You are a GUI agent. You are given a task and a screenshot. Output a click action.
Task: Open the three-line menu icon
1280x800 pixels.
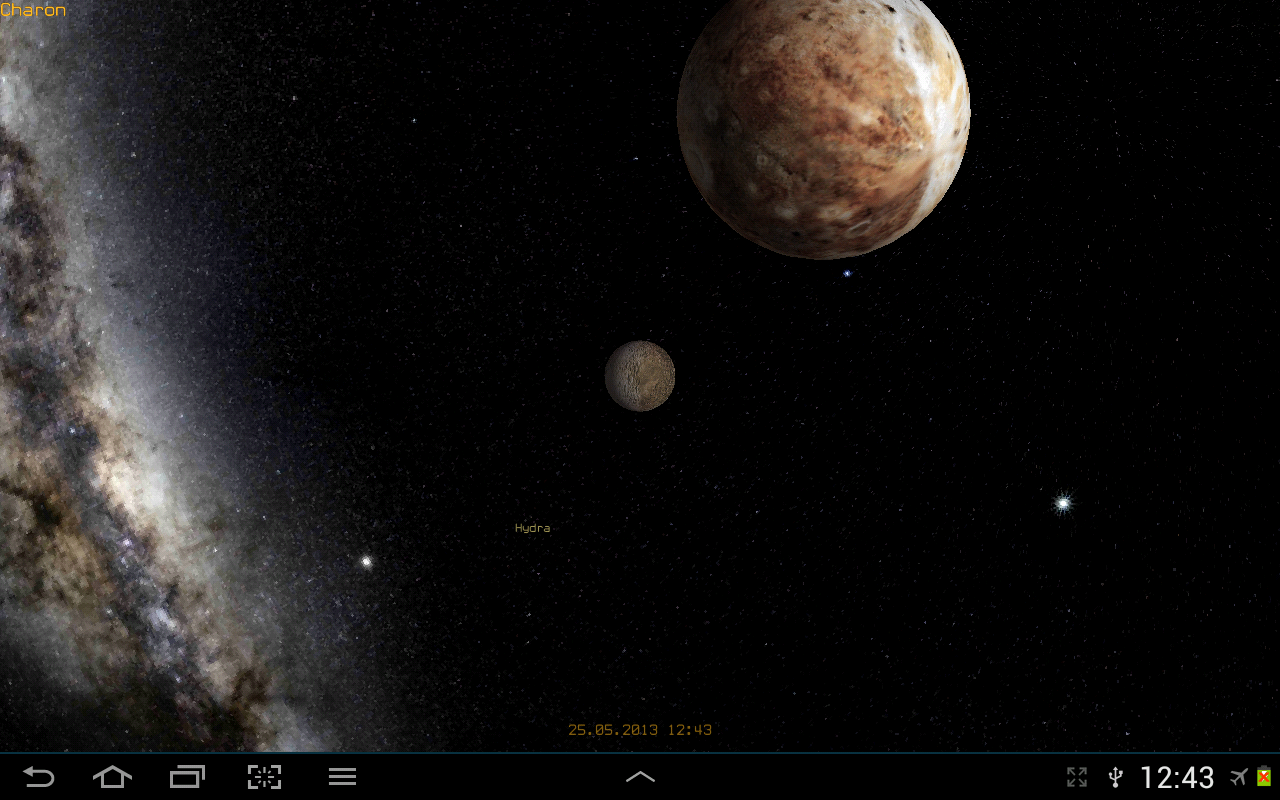[x=343, y=777]
